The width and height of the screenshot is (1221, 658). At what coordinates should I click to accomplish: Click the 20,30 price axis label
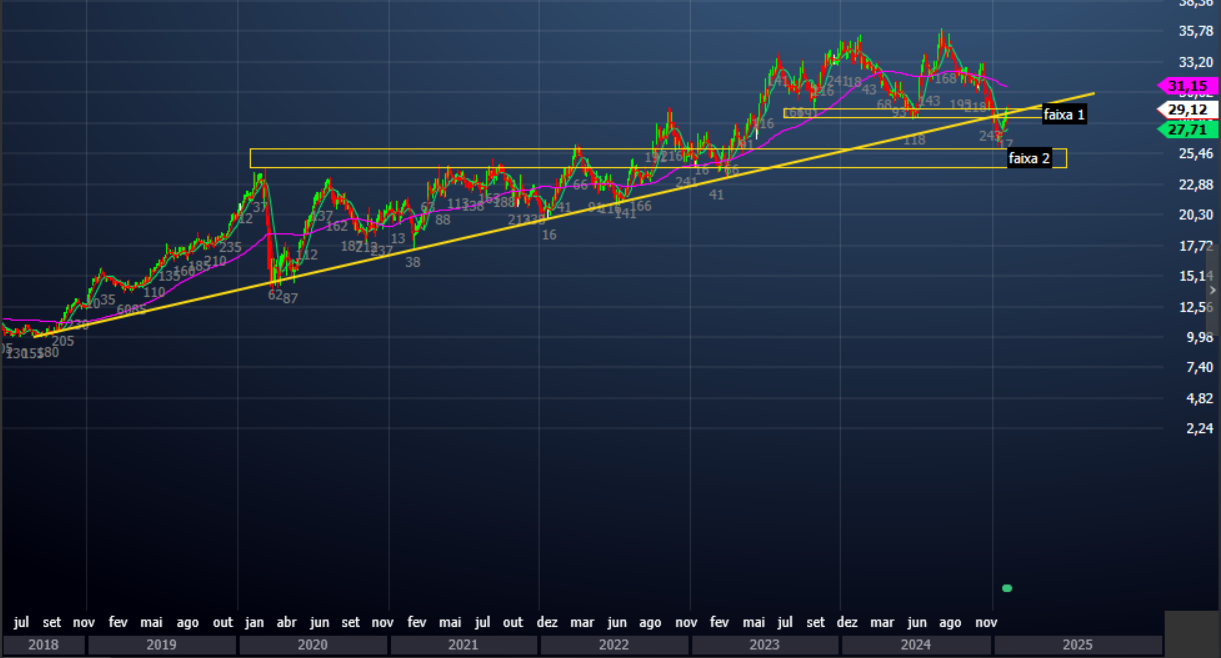pos(1196,215)
